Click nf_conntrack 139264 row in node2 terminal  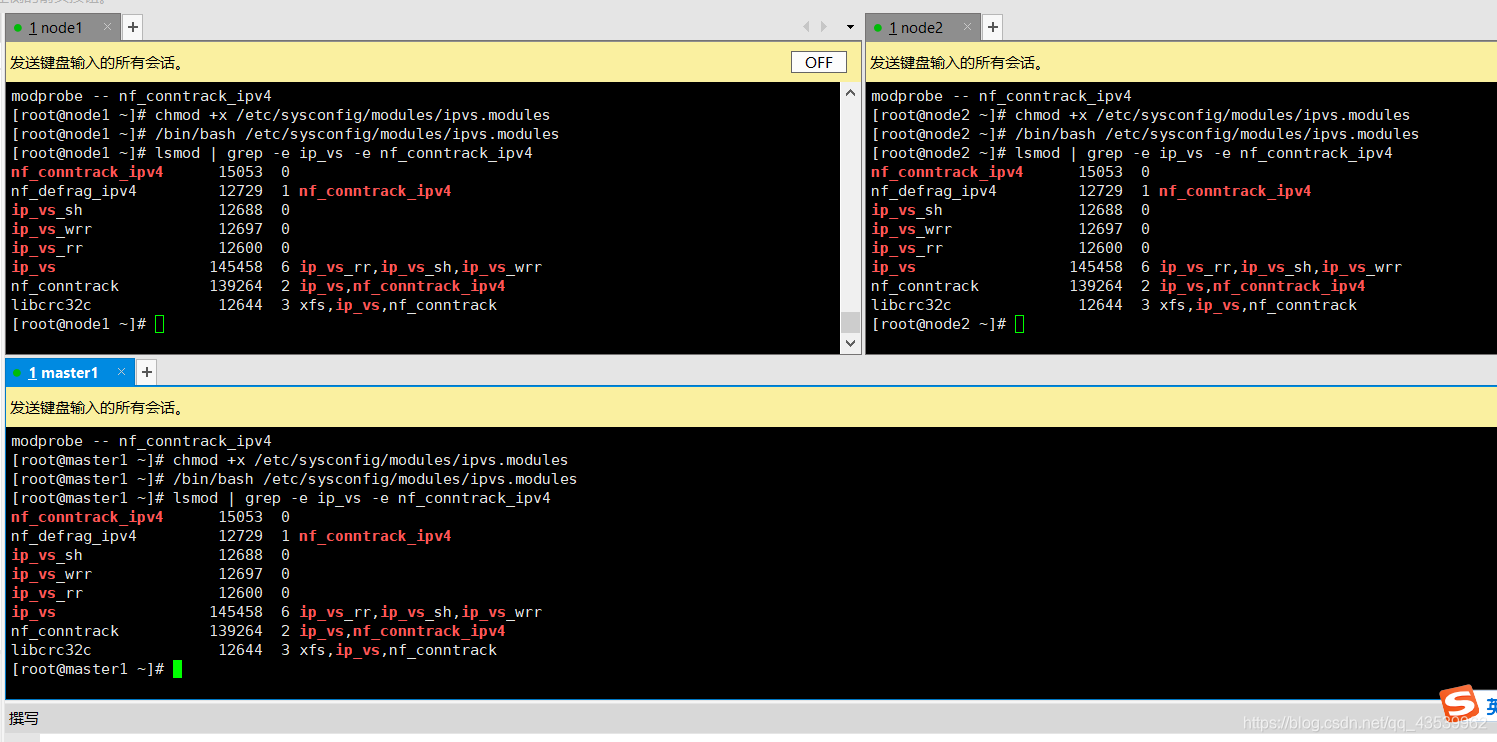click(x=1118, y=286)
